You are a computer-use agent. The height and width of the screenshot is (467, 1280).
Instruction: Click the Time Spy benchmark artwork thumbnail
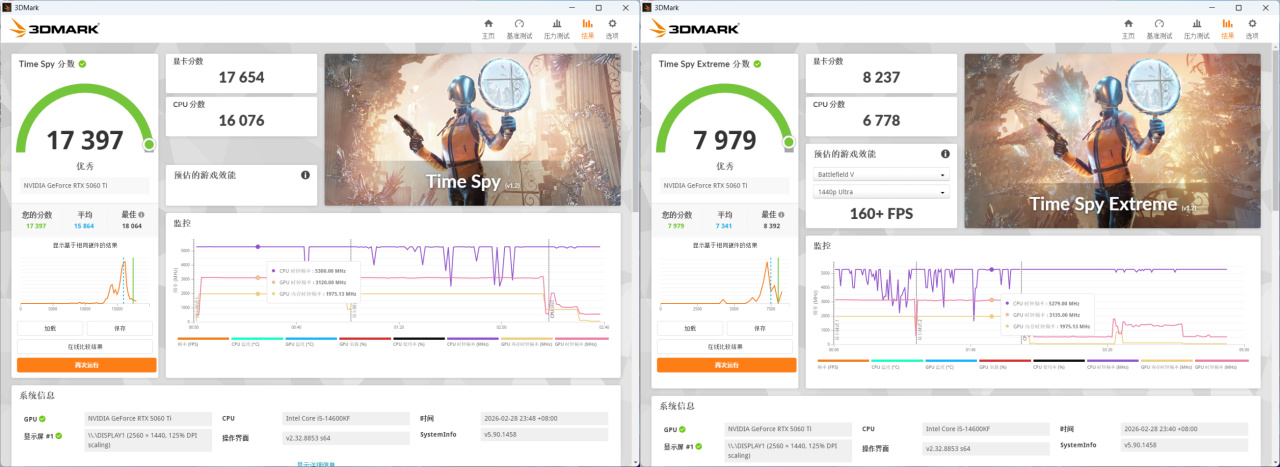472,130
